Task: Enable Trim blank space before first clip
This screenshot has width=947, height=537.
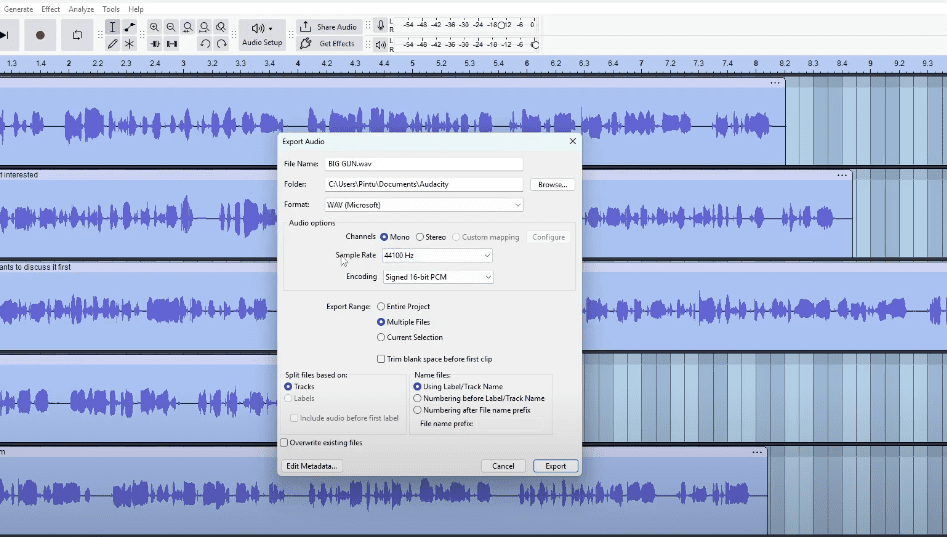Action: coord(380,359)
